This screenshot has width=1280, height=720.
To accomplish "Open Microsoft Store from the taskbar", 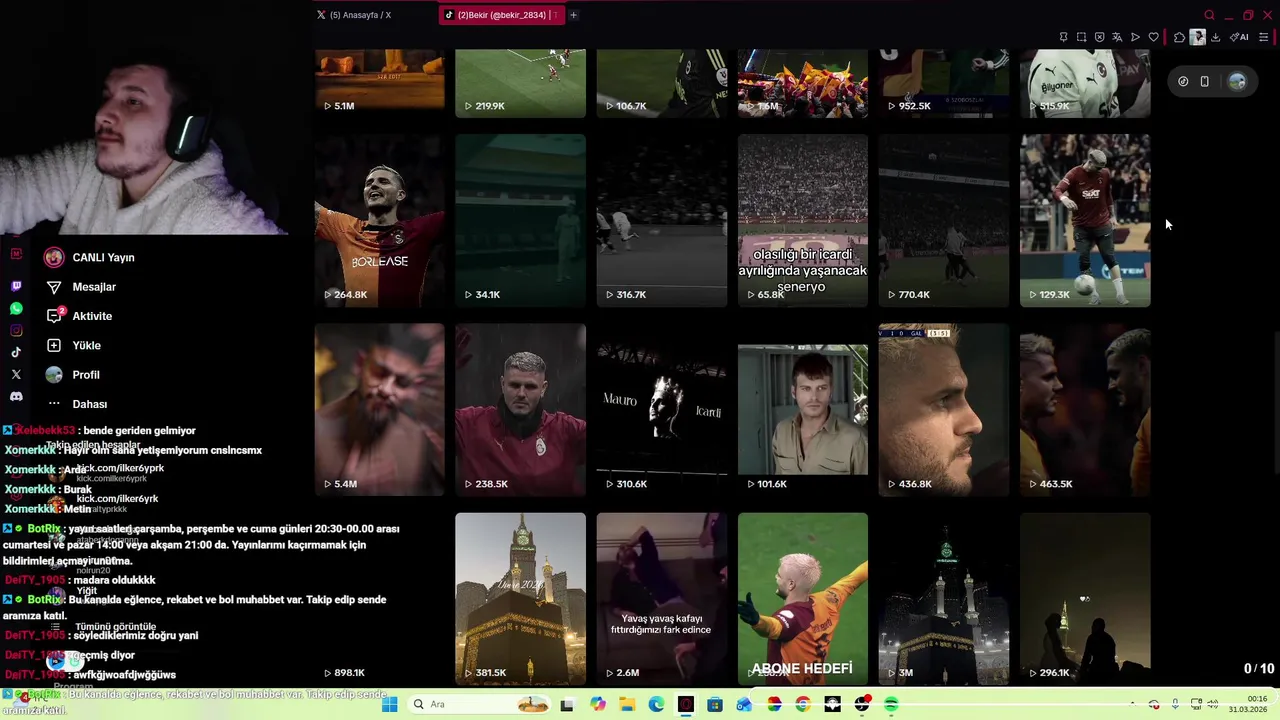I will tap(715, 705).
